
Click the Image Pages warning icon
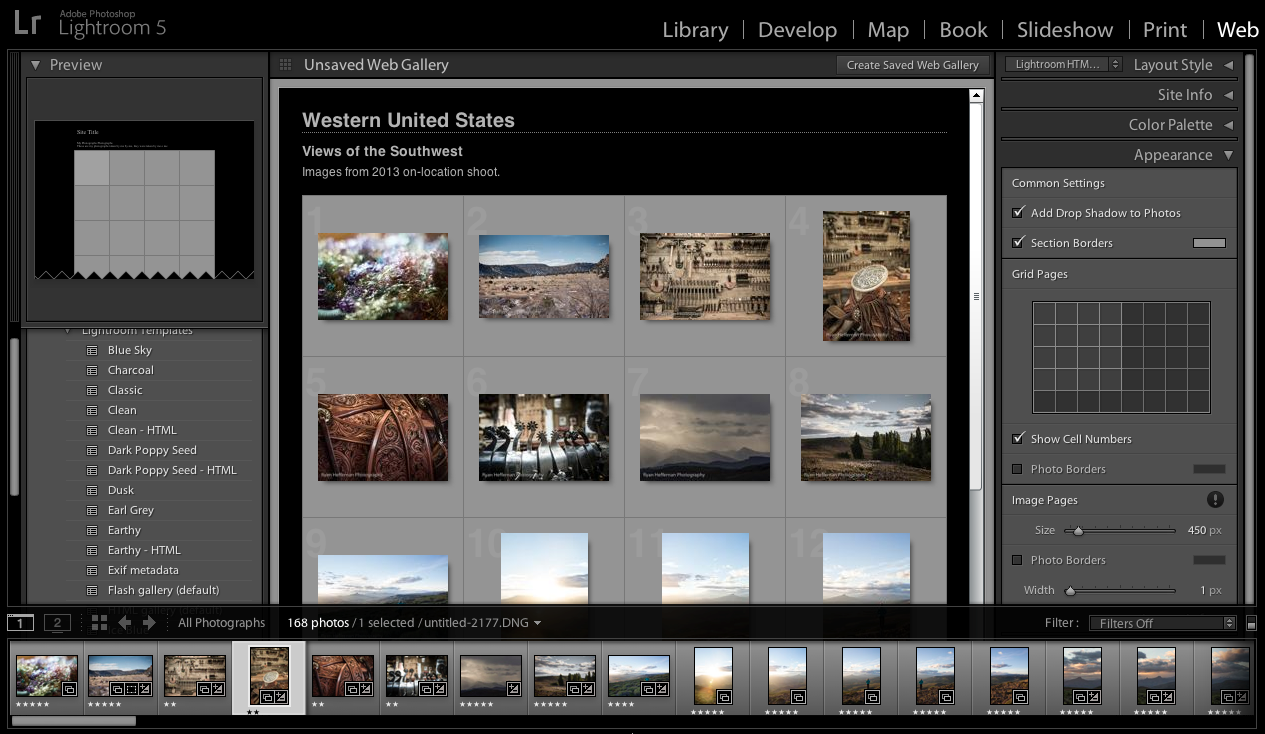point(1214,499)
